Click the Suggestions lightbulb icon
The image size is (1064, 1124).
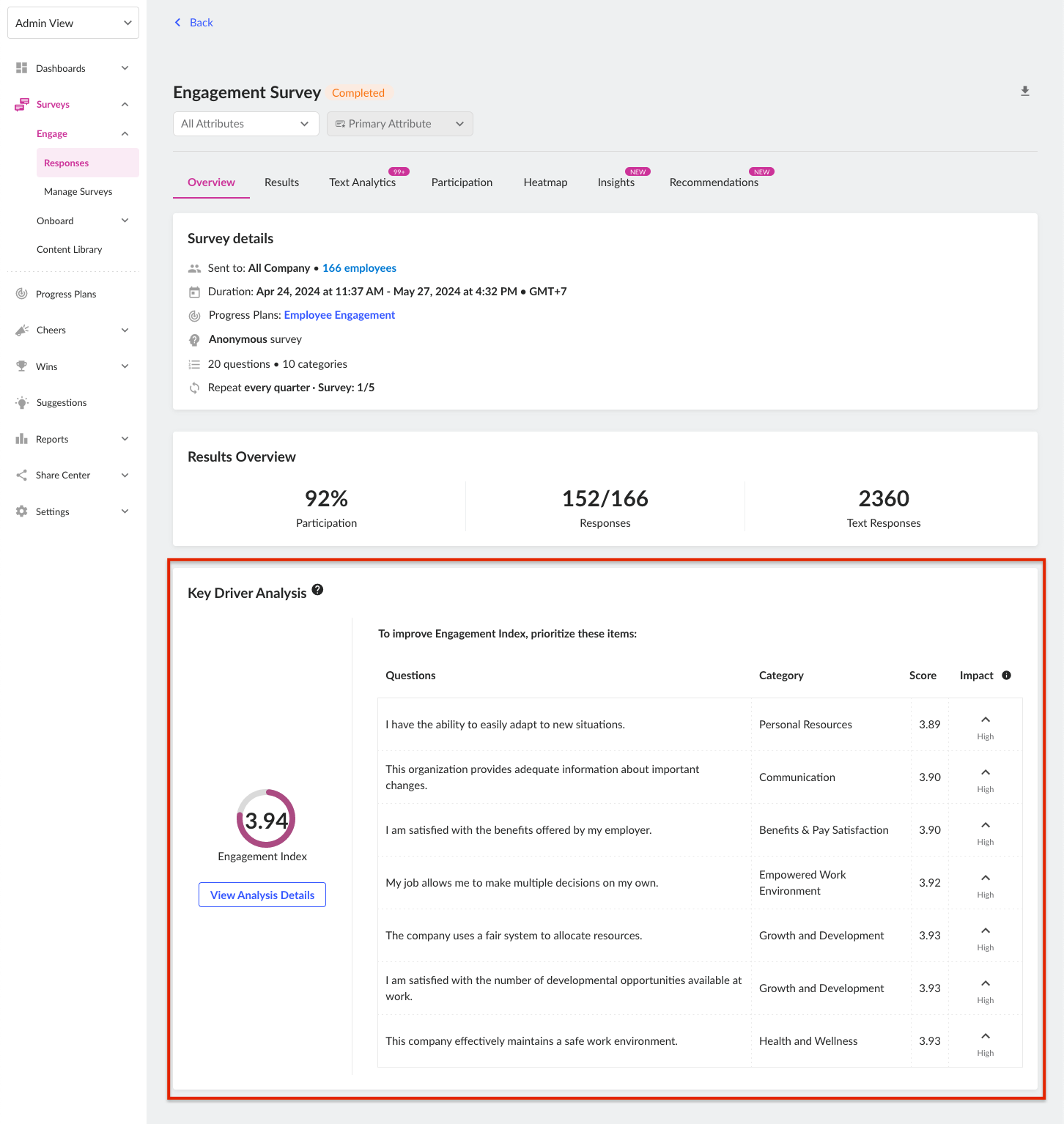pyautogui.click(x=22, y=403)
